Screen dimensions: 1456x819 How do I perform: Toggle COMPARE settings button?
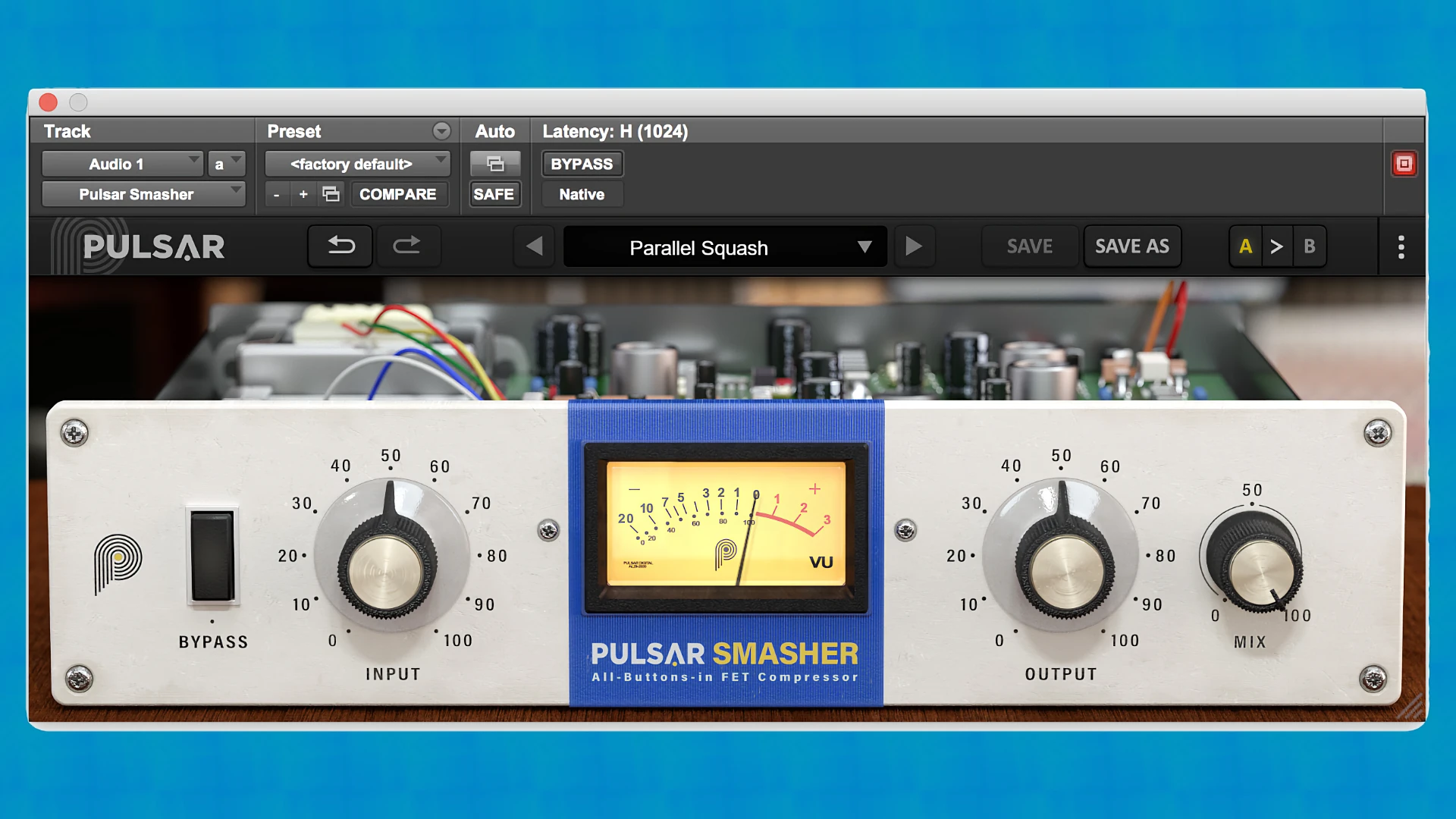click(x=398, y=194)
